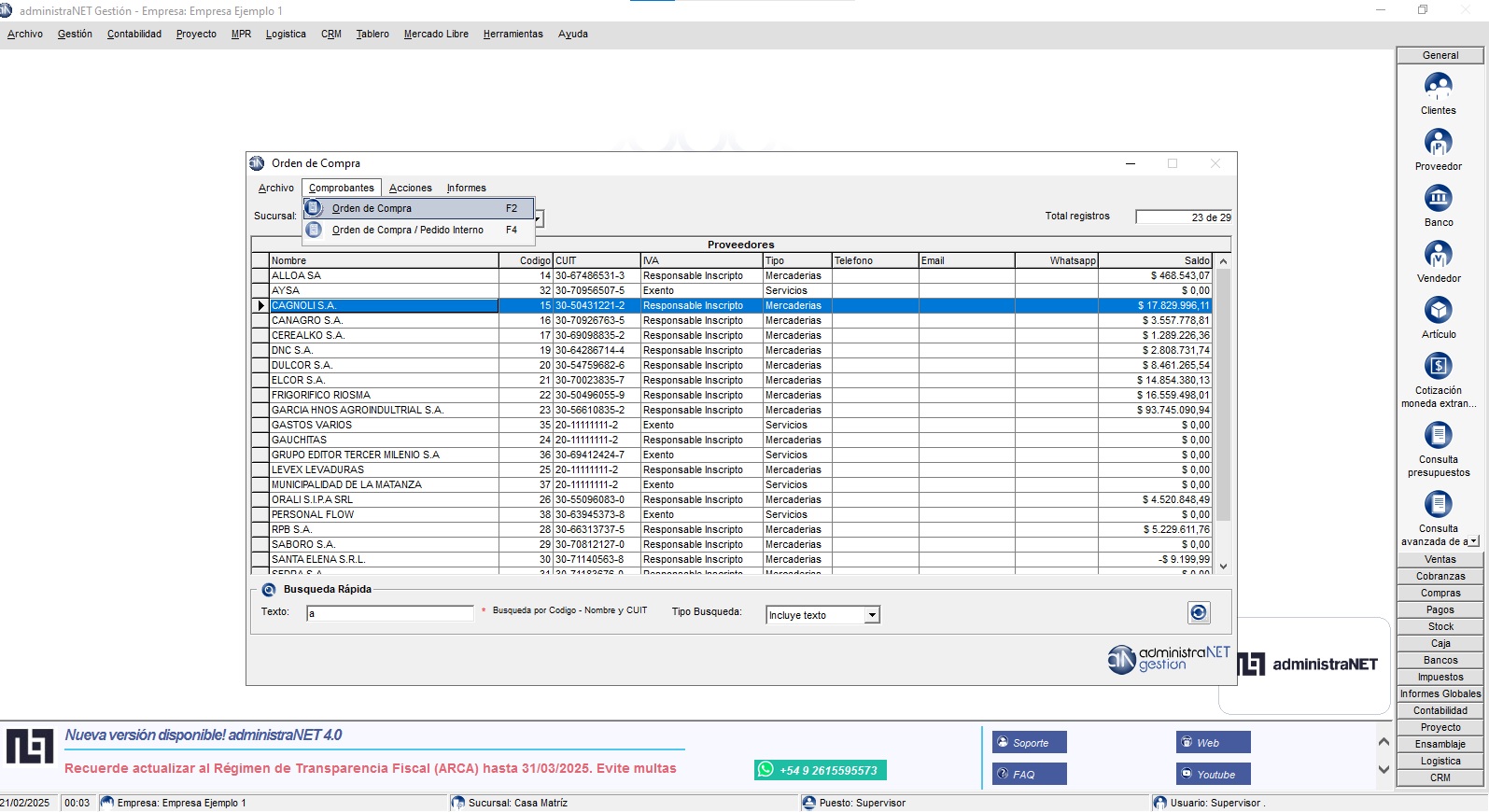This screenshot has height=812, width=1489.
Task: Open the Ventas sidebar section
Action: click(1440, 559)
